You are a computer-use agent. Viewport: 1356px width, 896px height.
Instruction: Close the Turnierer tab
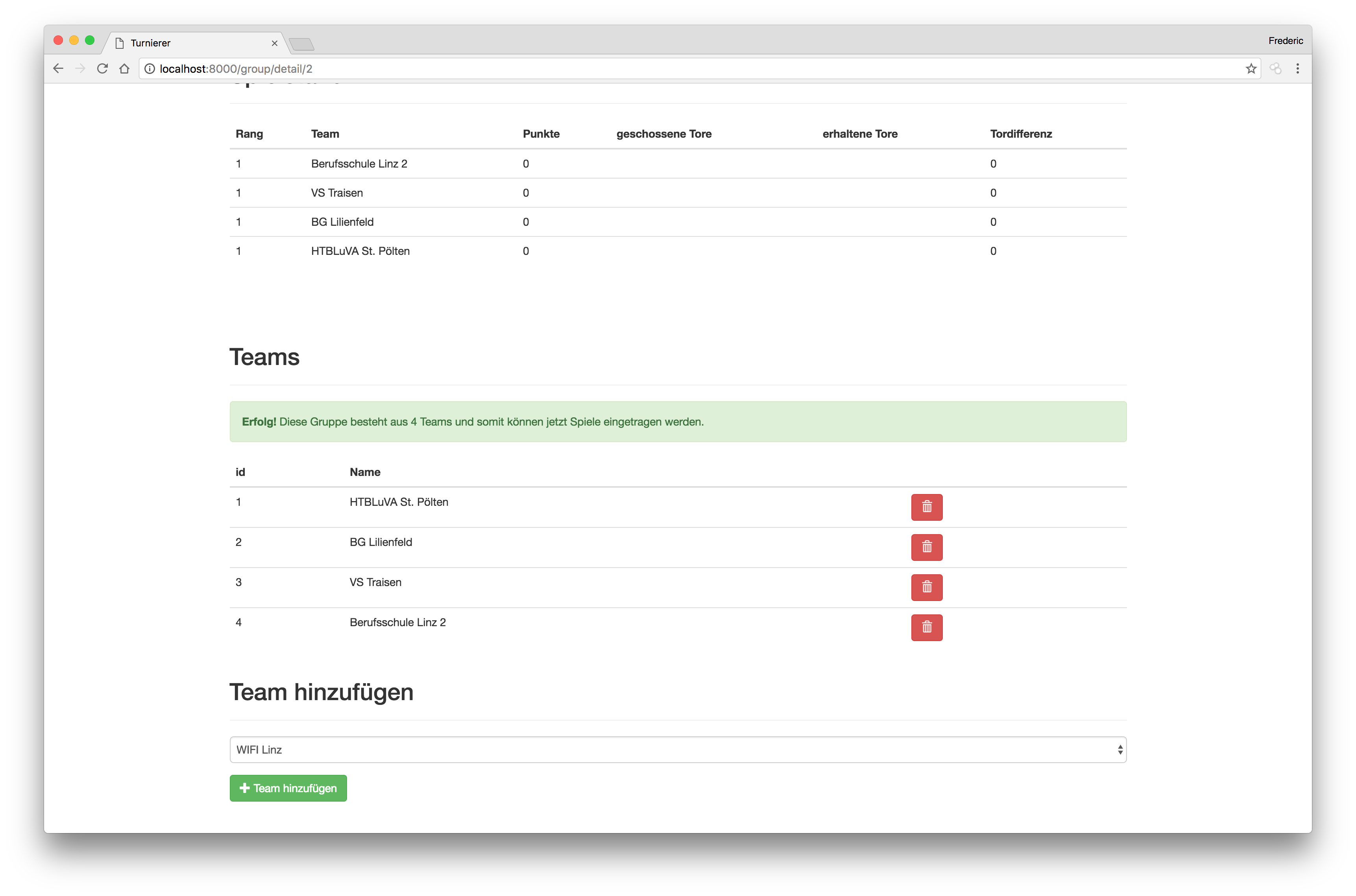[274, 43]
